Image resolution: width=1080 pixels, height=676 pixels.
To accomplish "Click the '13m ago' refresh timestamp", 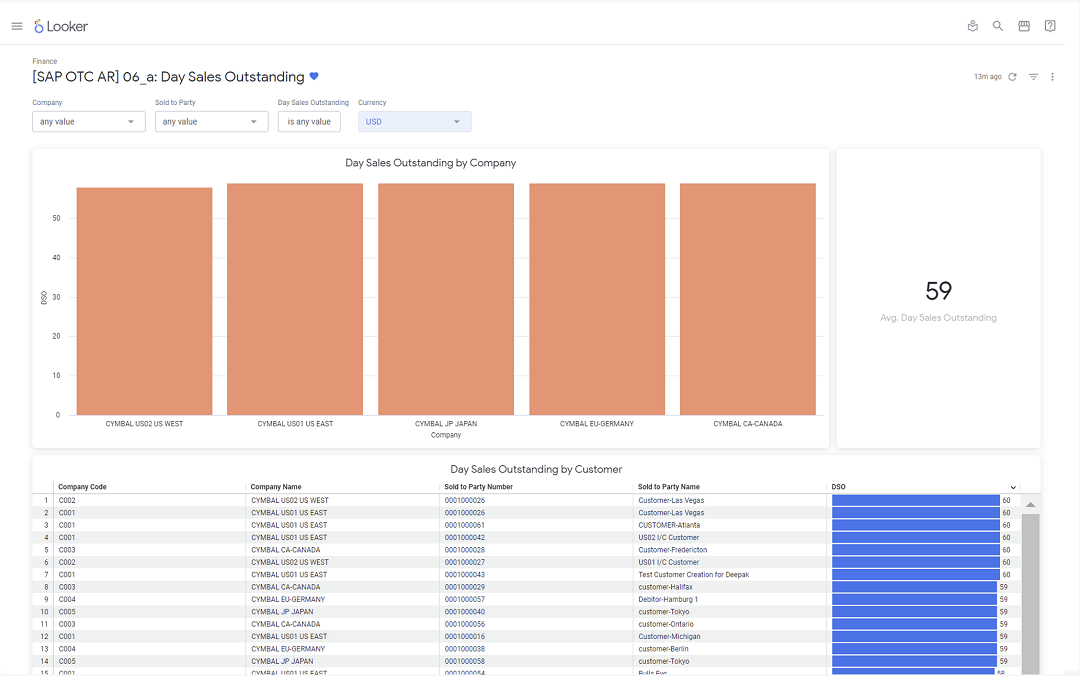I will 988,76.
